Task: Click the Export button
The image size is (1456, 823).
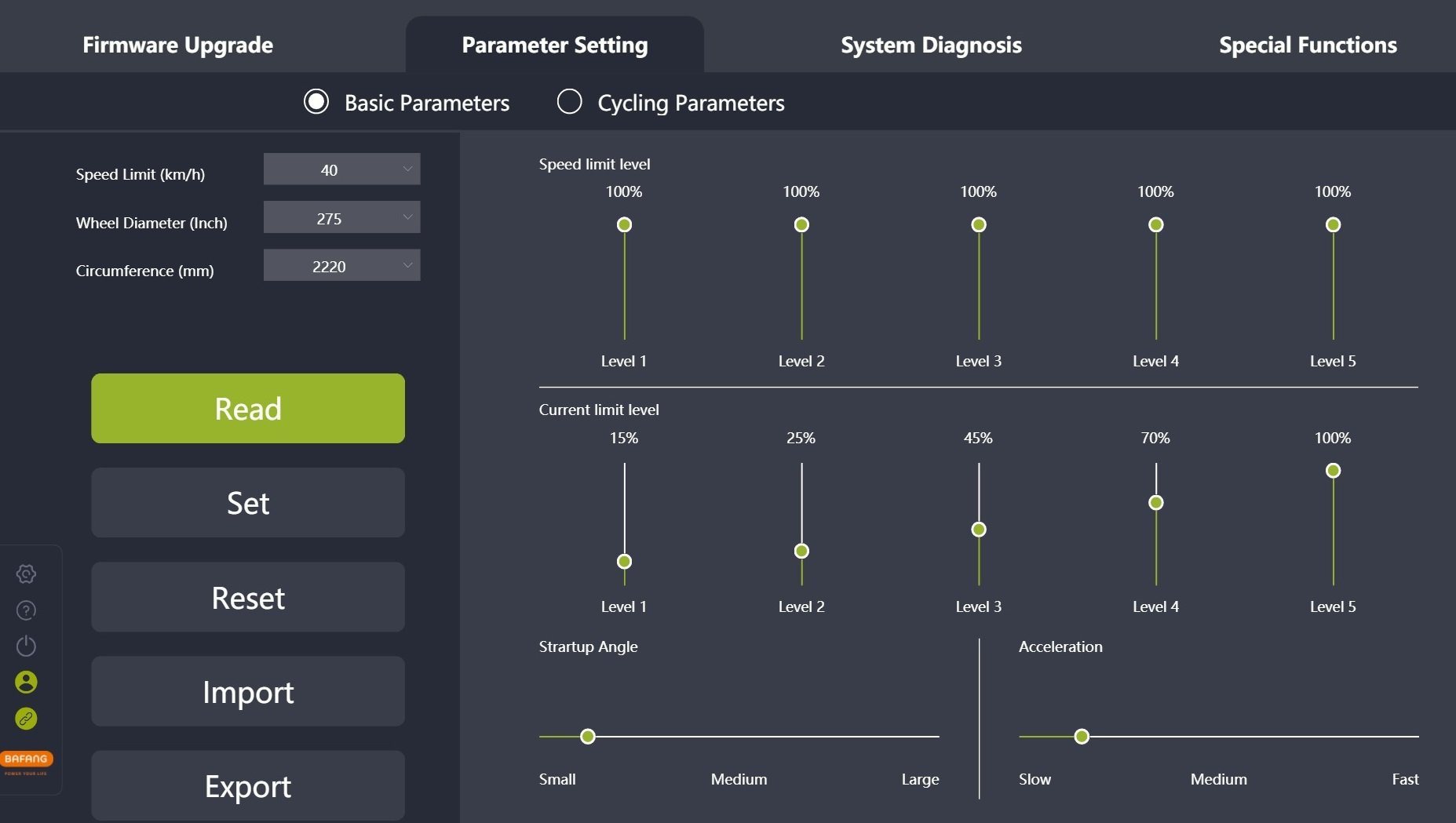Action: (248, 786)
